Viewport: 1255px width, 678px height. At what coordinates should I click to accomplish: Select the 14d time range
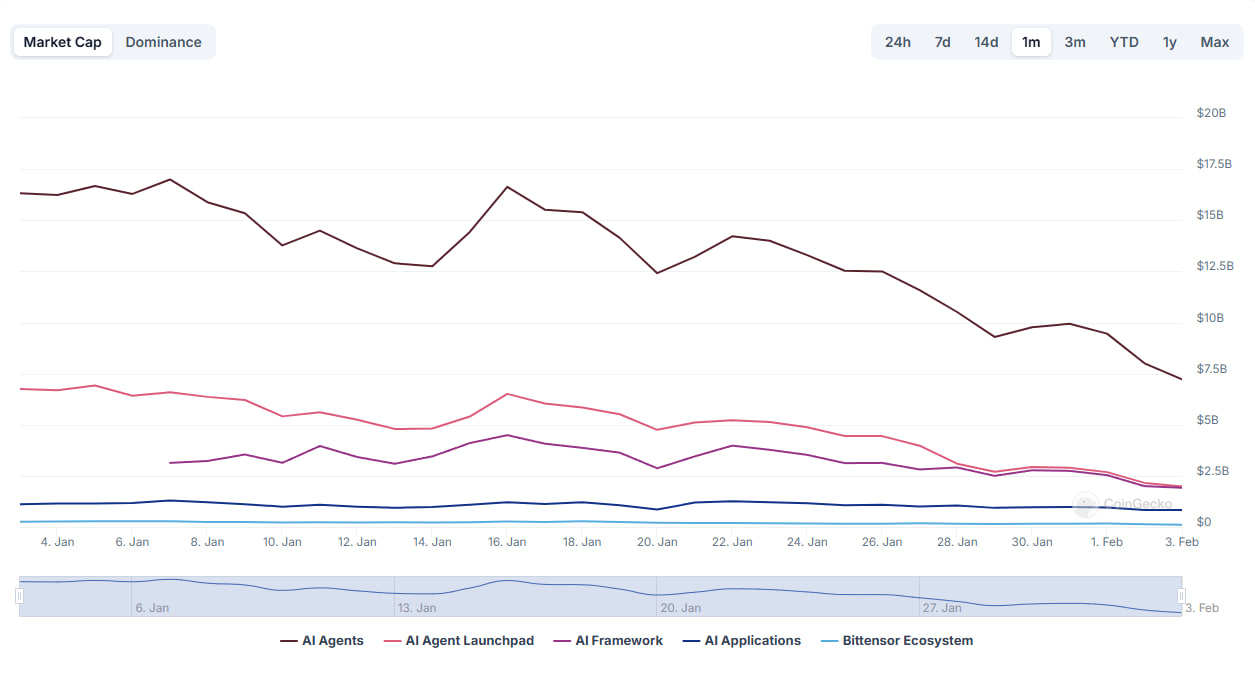coord(986,42)
